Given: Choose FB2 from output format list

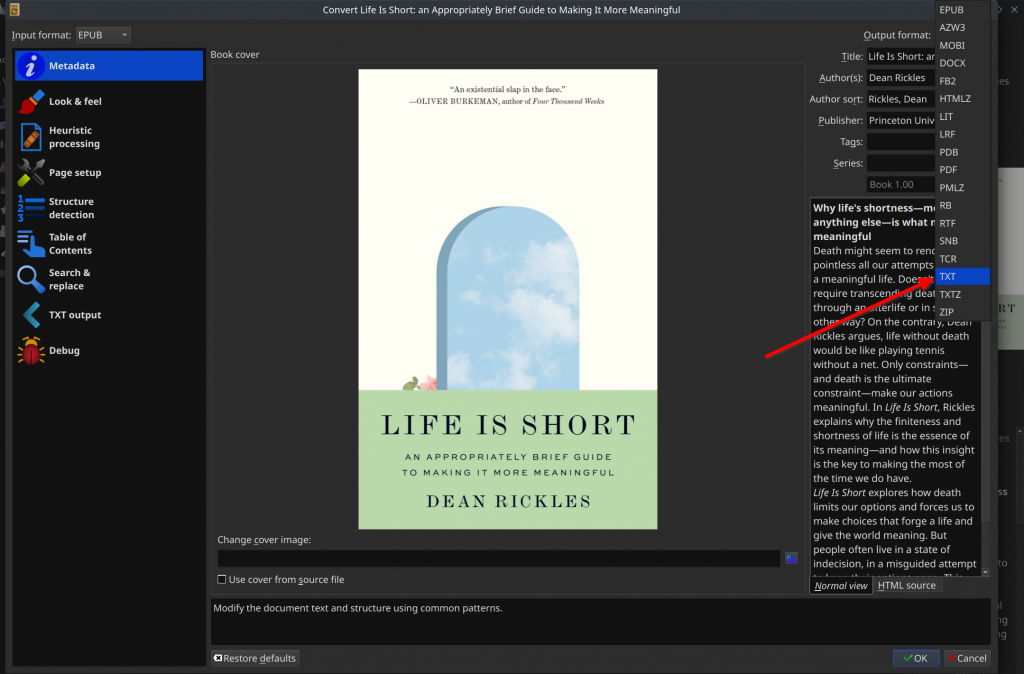Looking at the screenshot, I should [x=962, y=81].
